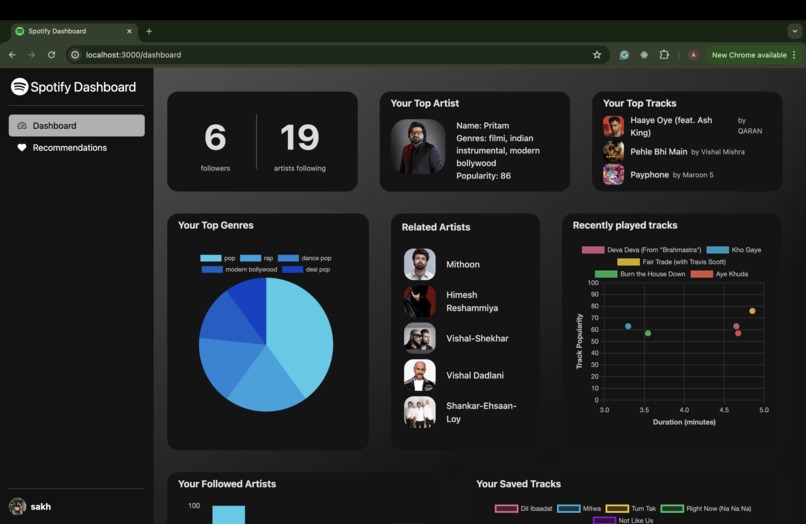Click the 19 artists following count
806x524 pixels.
[x=300, y=137]
